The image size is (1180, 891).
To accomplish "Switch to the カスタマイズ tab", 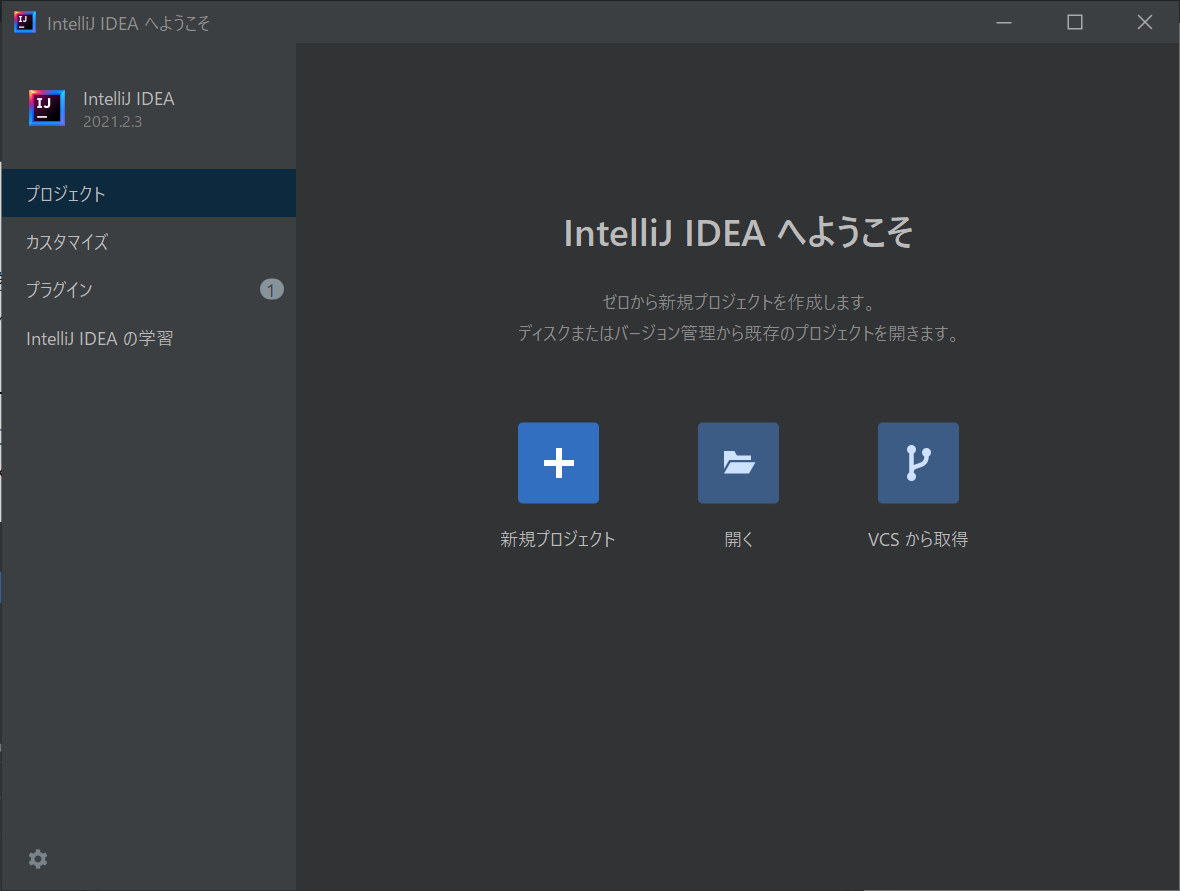I will [x=148, y=242].
